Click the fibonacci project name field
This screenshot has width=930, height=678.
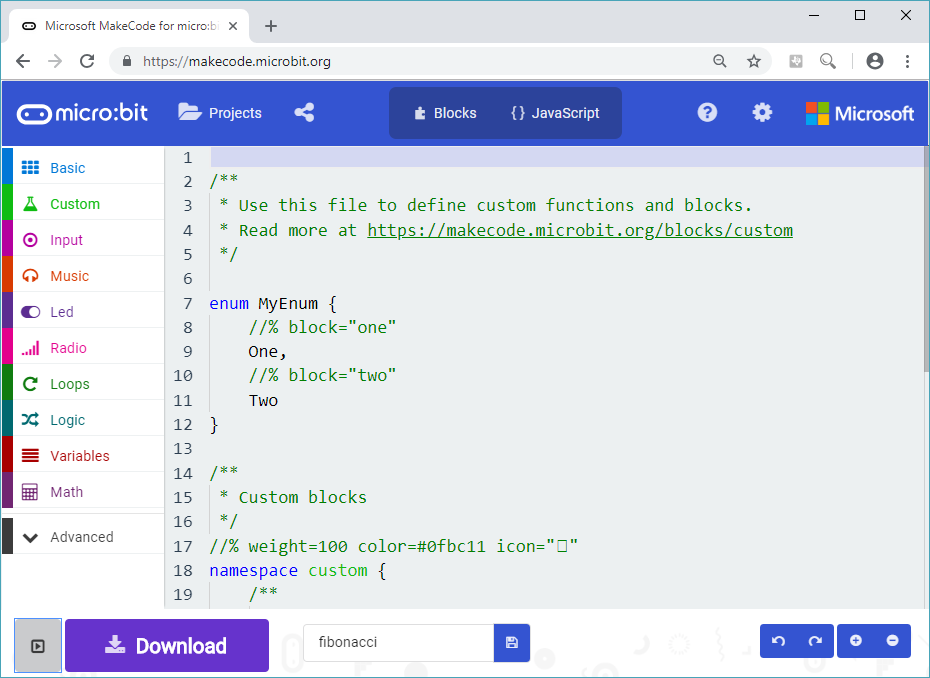[399, 642]
